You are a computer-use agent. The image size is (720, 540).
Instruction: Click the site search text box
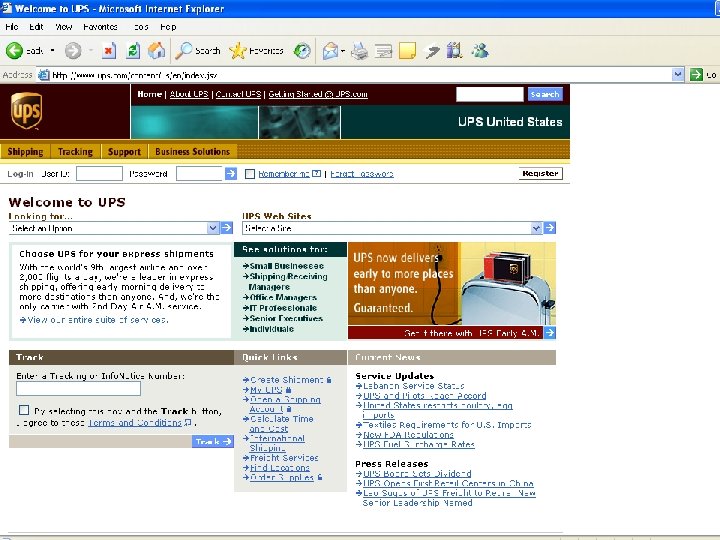[489, 94]
